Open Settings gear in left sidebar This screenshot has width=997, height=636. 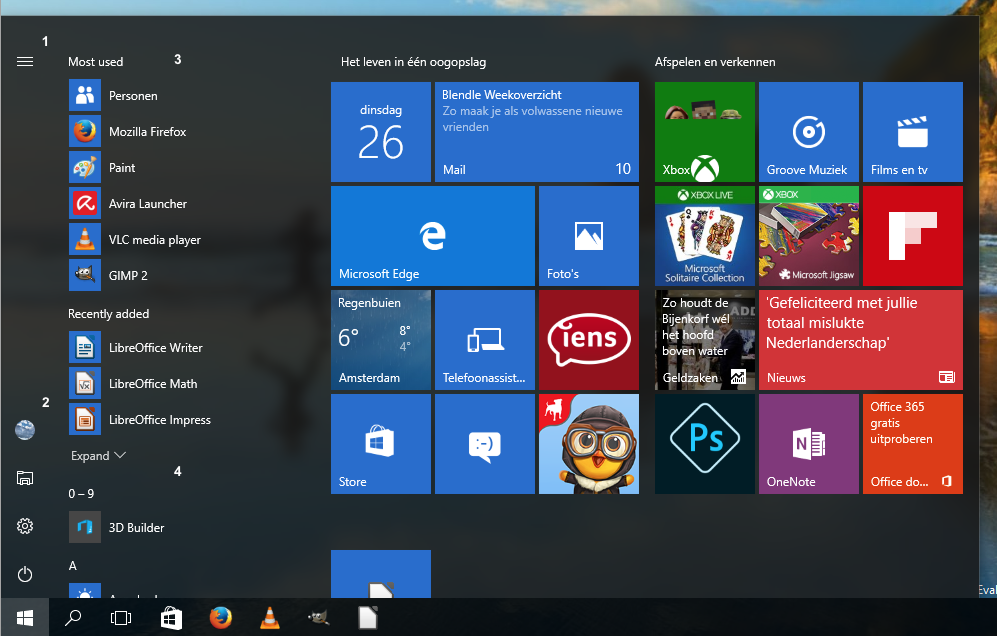click(x=25, y=526)
